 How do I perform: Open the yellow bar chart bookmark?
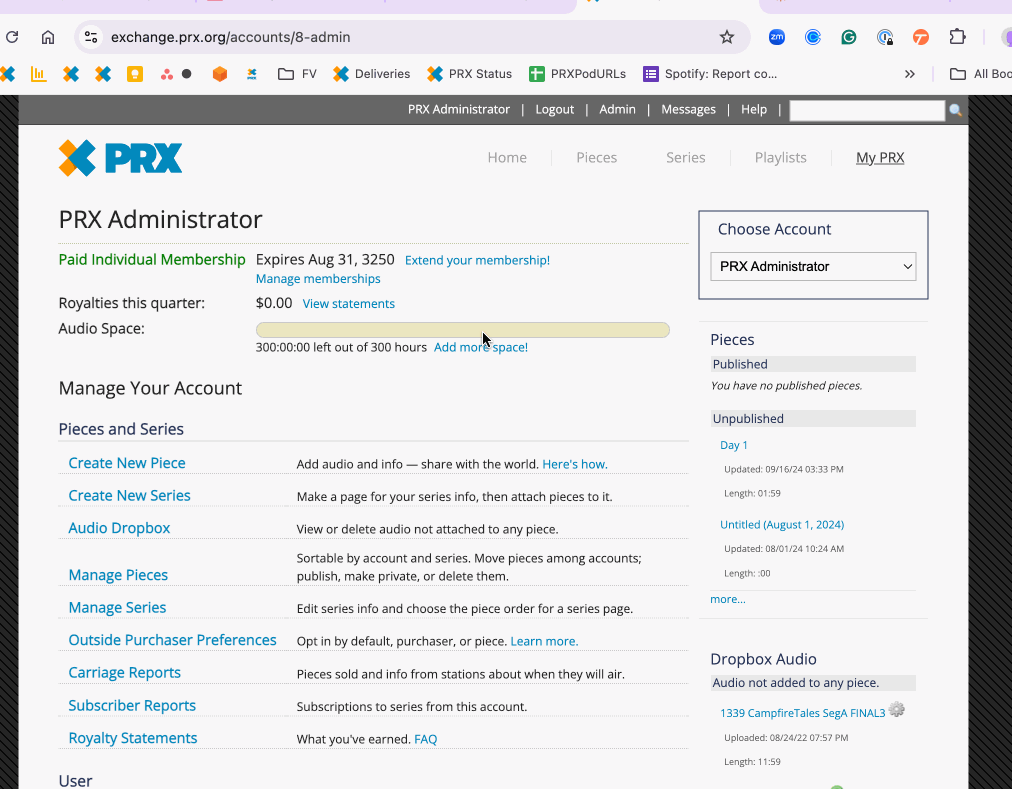(39, 74)
